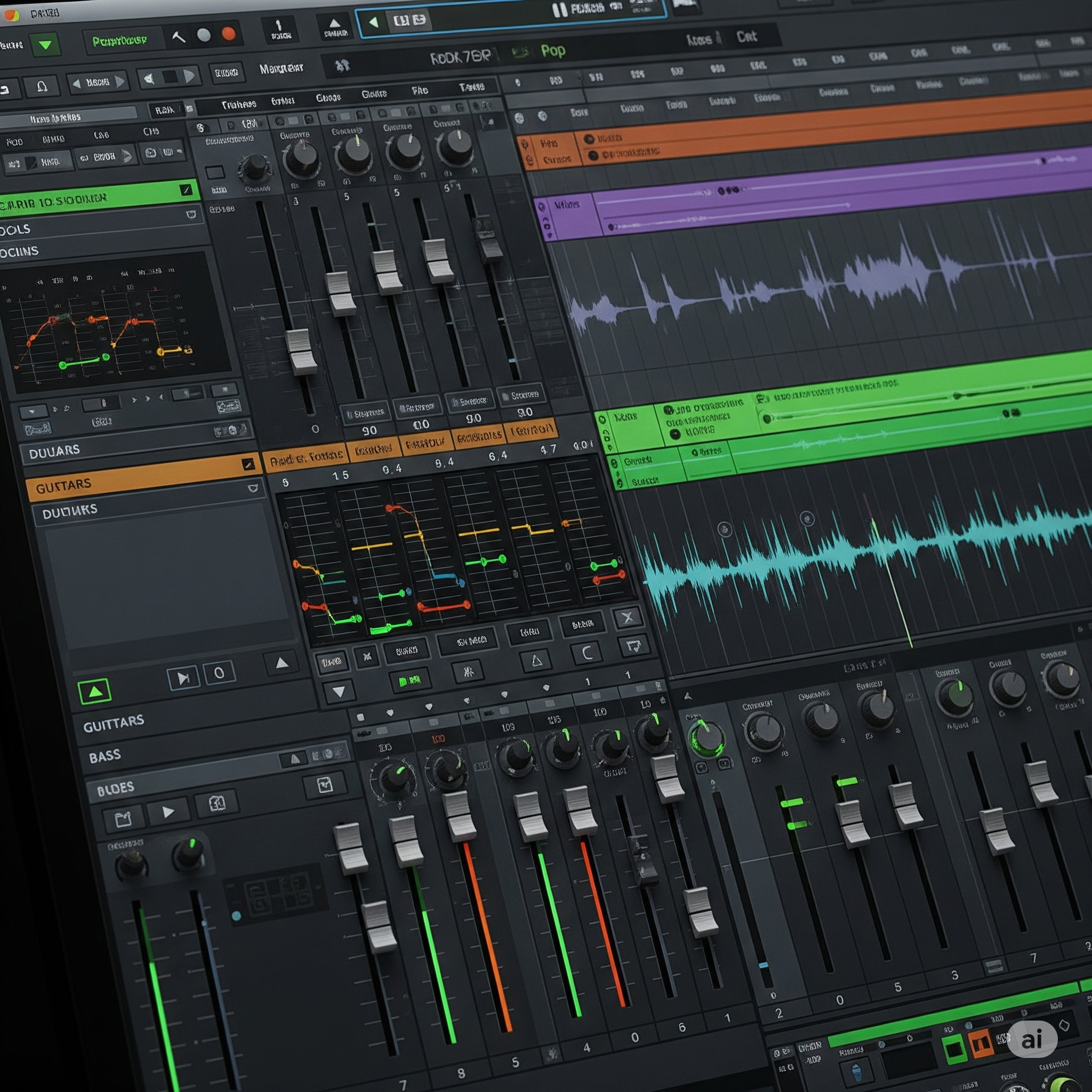
Task: Select the BASS row in the lower list
Action: coord(105,756)
